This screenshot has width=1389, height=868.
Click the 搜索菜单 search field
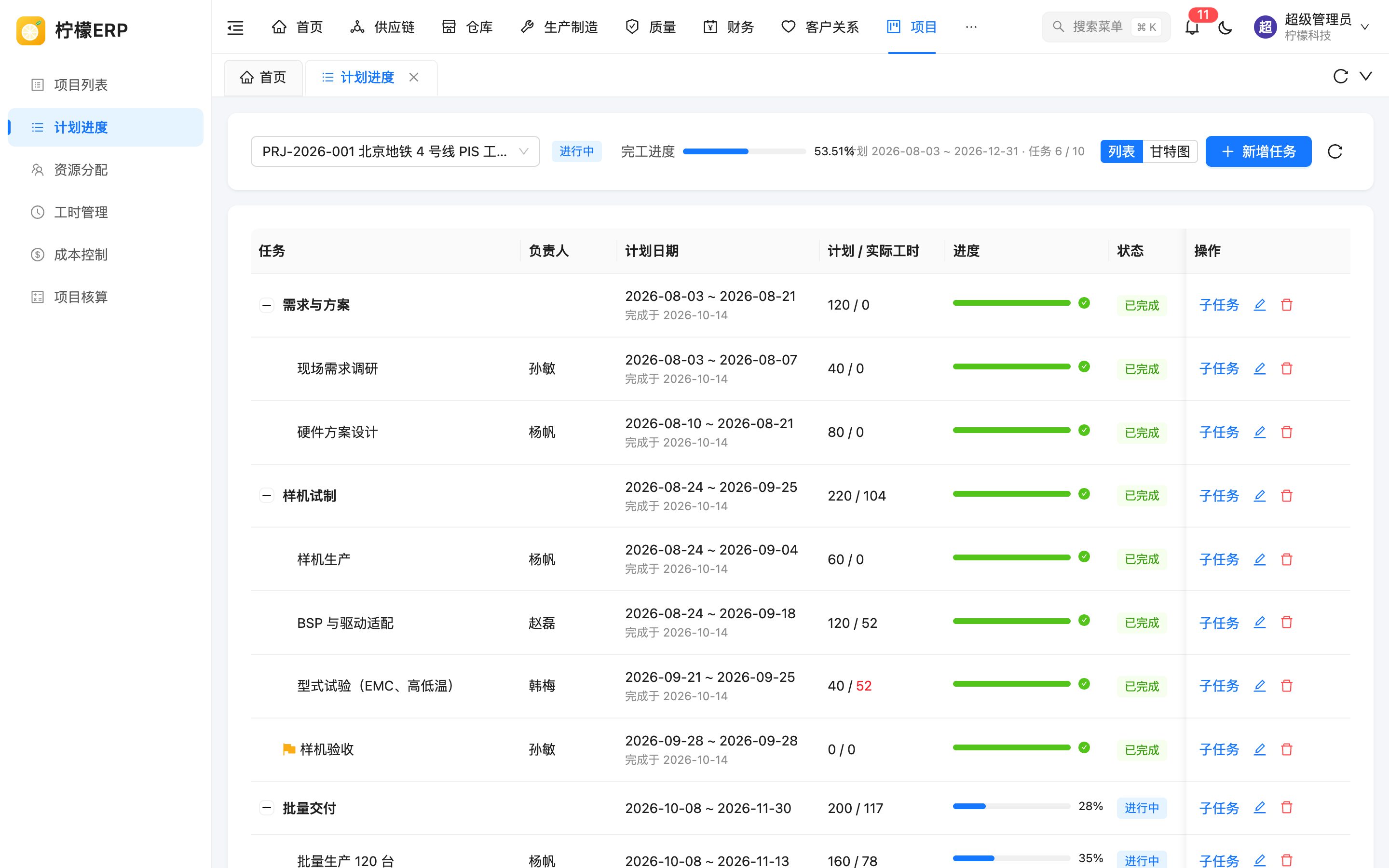1105,27
